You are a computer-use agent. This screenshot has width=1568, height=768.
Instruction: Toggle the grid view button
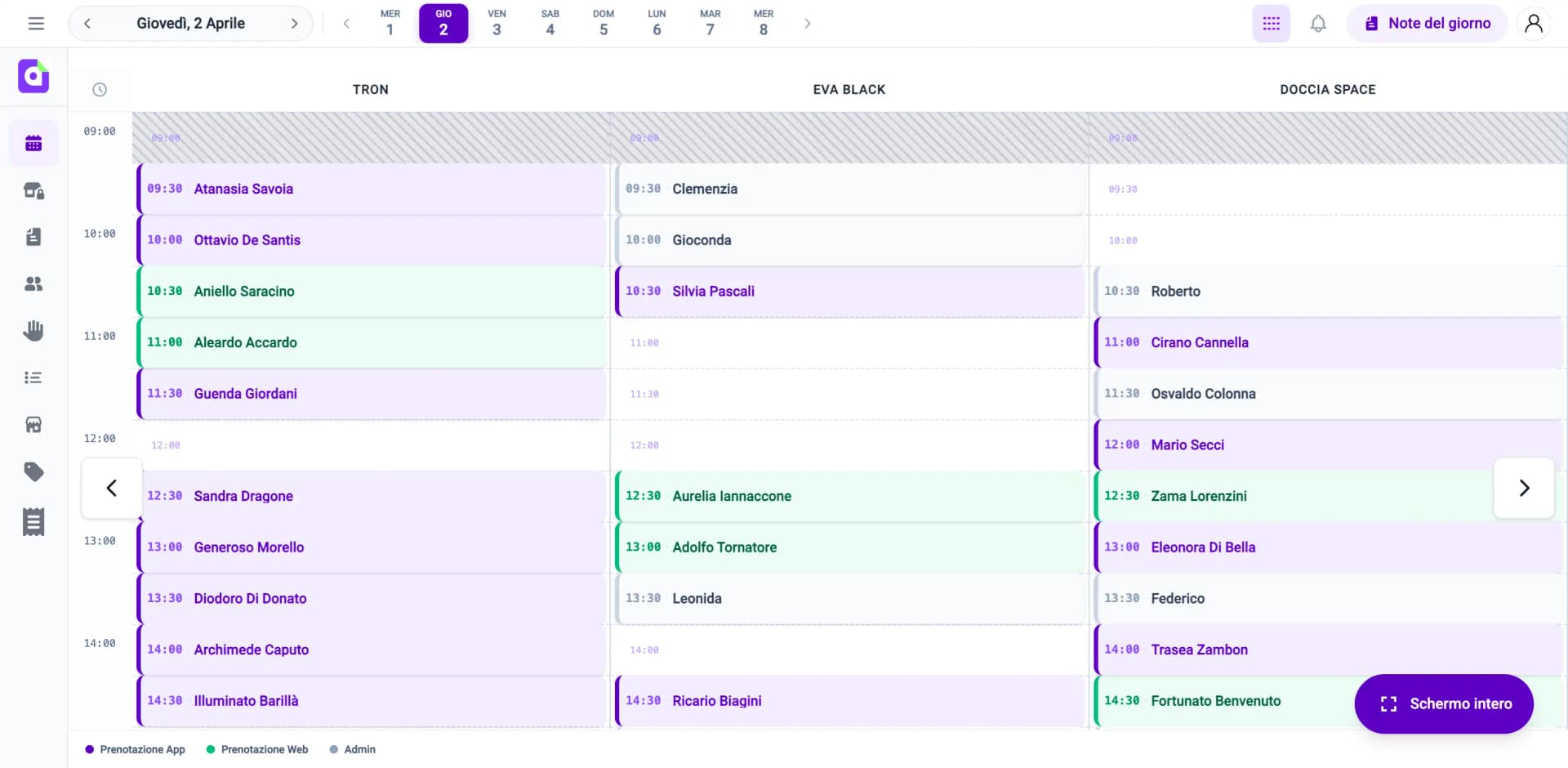(x=1272, y=24)
